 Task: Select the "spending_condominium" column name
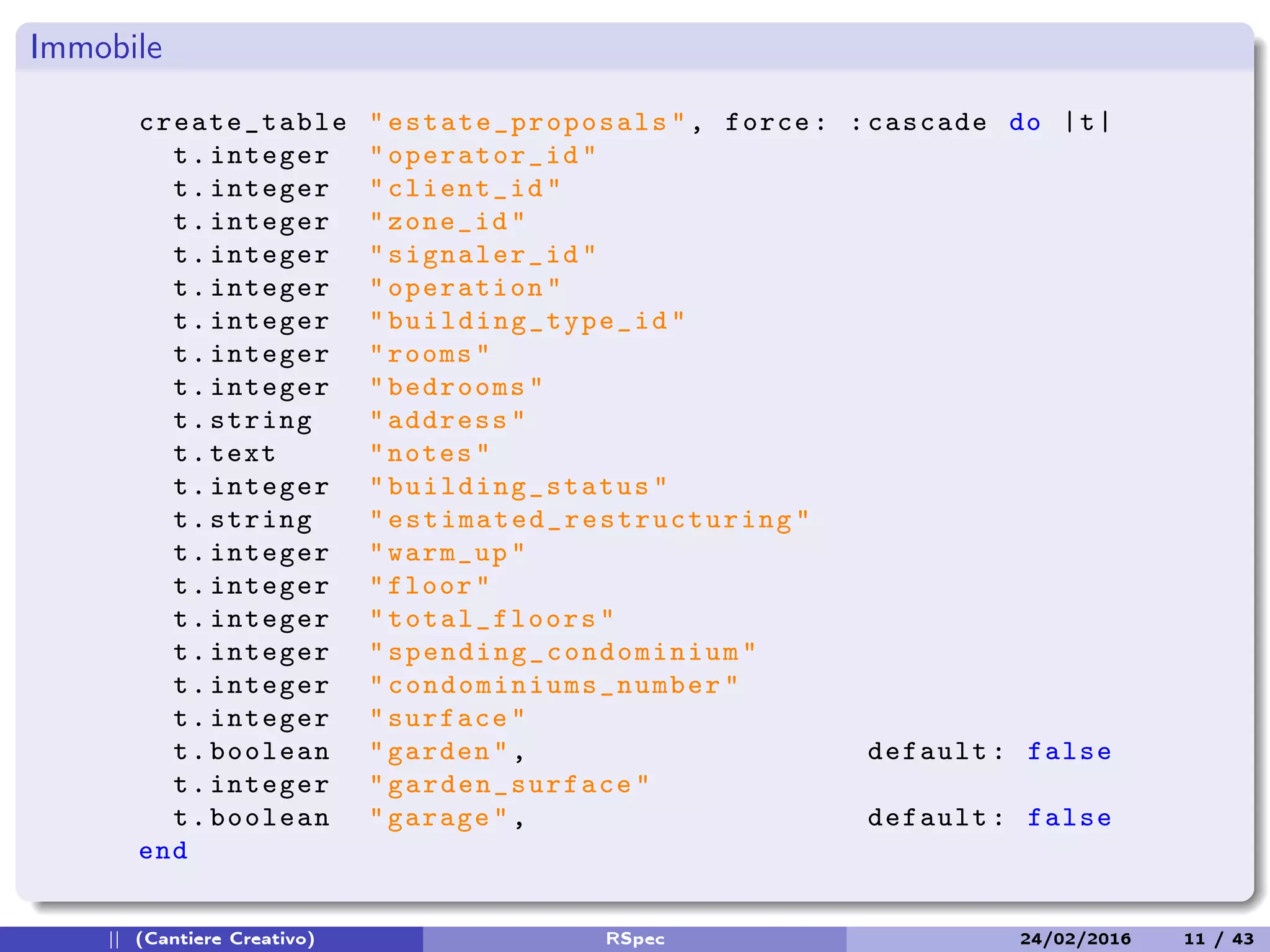click(563, 653)
